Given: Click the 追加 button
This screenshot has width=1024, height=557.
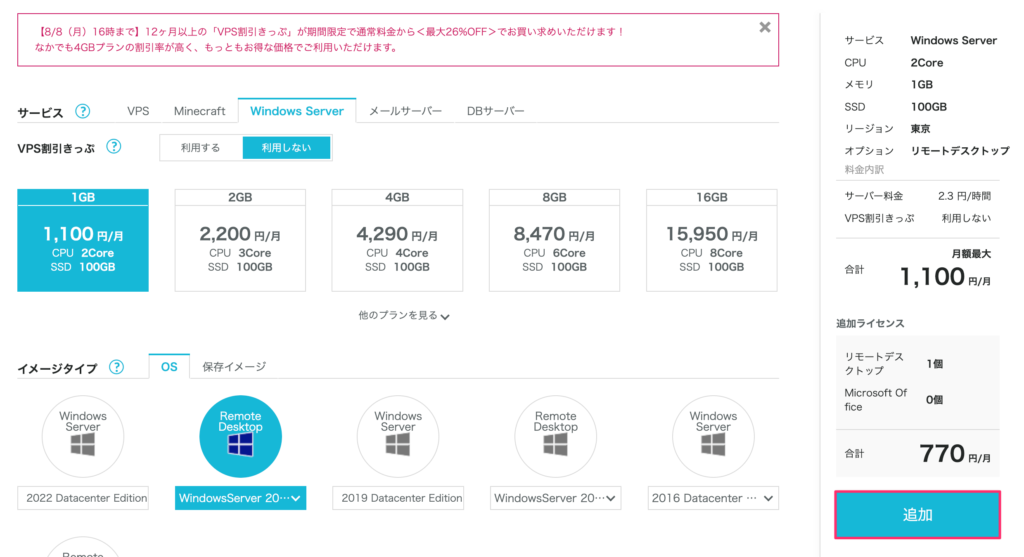Looking at the screenshot, I should click(918, 515).
